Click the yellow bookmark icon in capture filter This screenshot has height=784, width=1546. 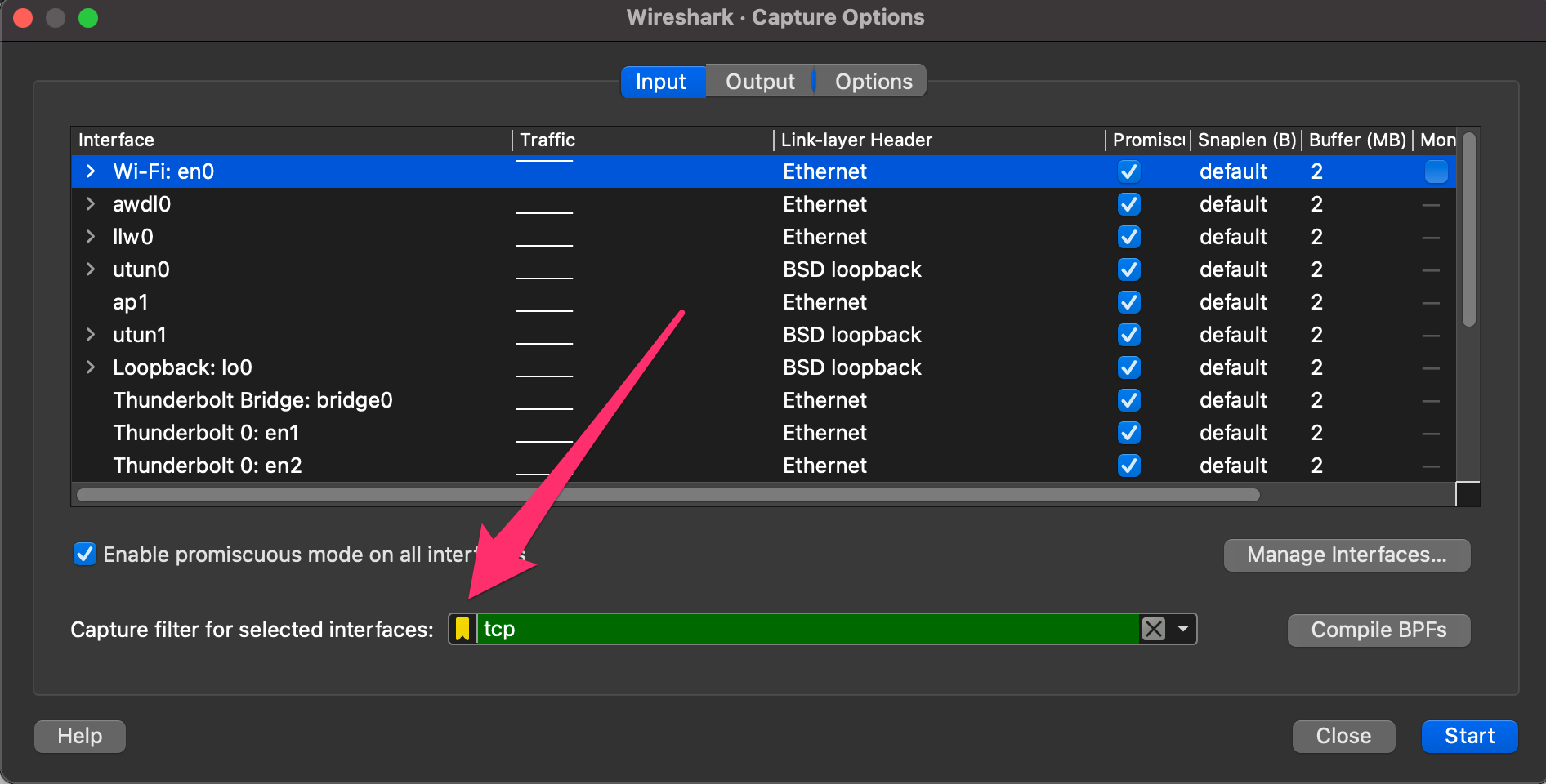pos(462,629)
